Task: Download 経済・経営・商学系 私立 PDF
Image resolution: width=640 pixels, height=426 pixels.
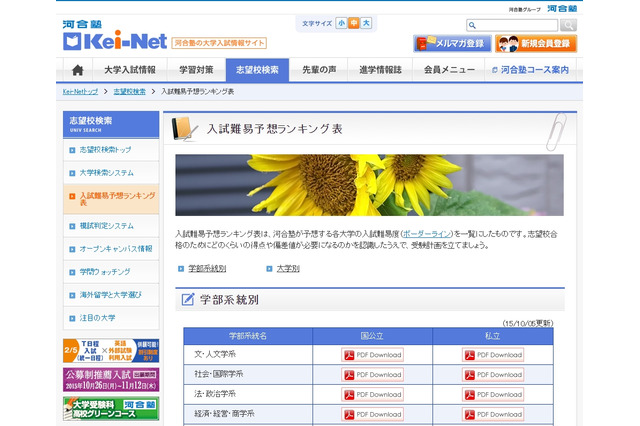Action: [493, 414]
